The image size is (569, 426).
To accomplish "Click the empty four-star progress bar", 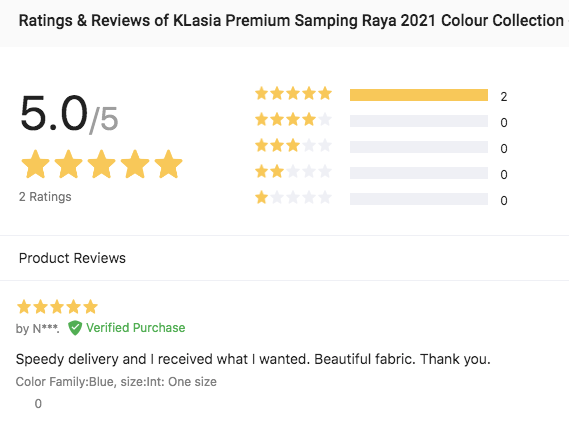I will pos(419,121).
